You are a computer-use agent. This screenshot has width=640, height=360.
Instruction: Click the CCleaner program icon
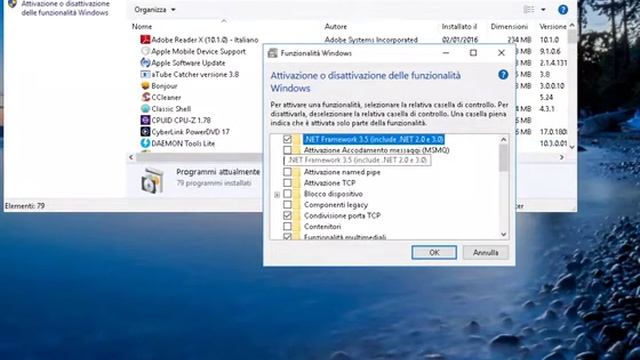coord(145,97)
